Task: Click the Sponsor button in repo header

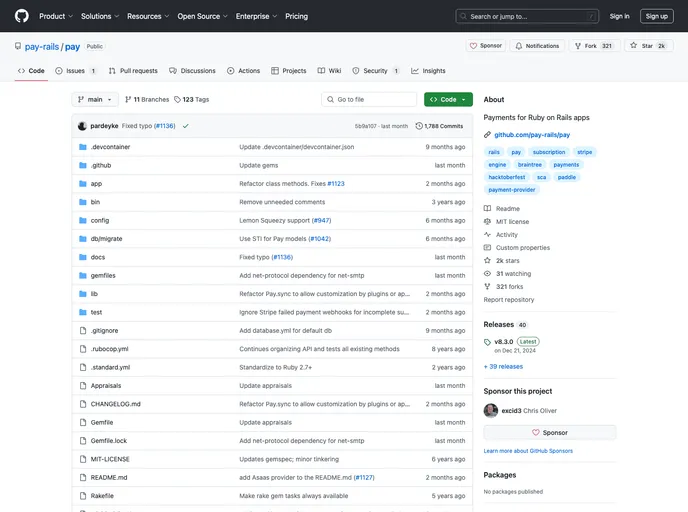Action: pyautogui.click(x=486, y=46)
